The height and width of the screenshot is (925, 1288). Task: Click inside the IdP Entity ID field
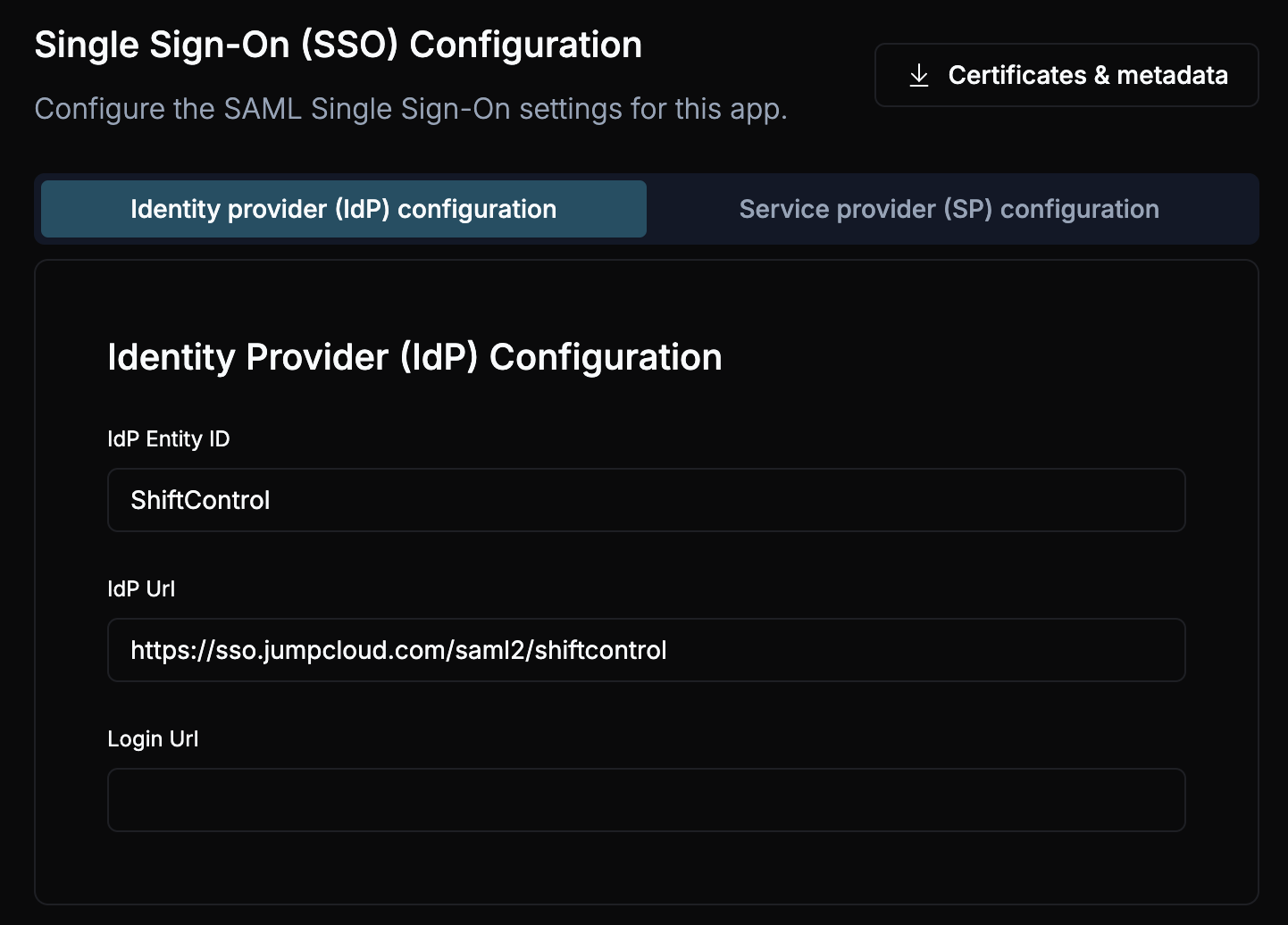click(647, 500)
